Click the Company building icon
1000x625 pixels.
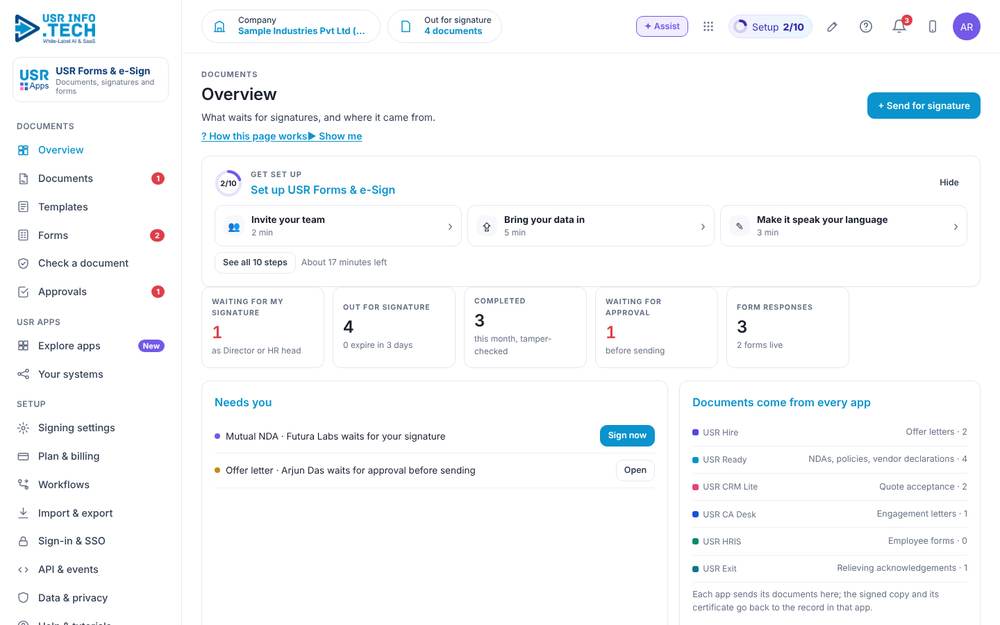point(219,27)
